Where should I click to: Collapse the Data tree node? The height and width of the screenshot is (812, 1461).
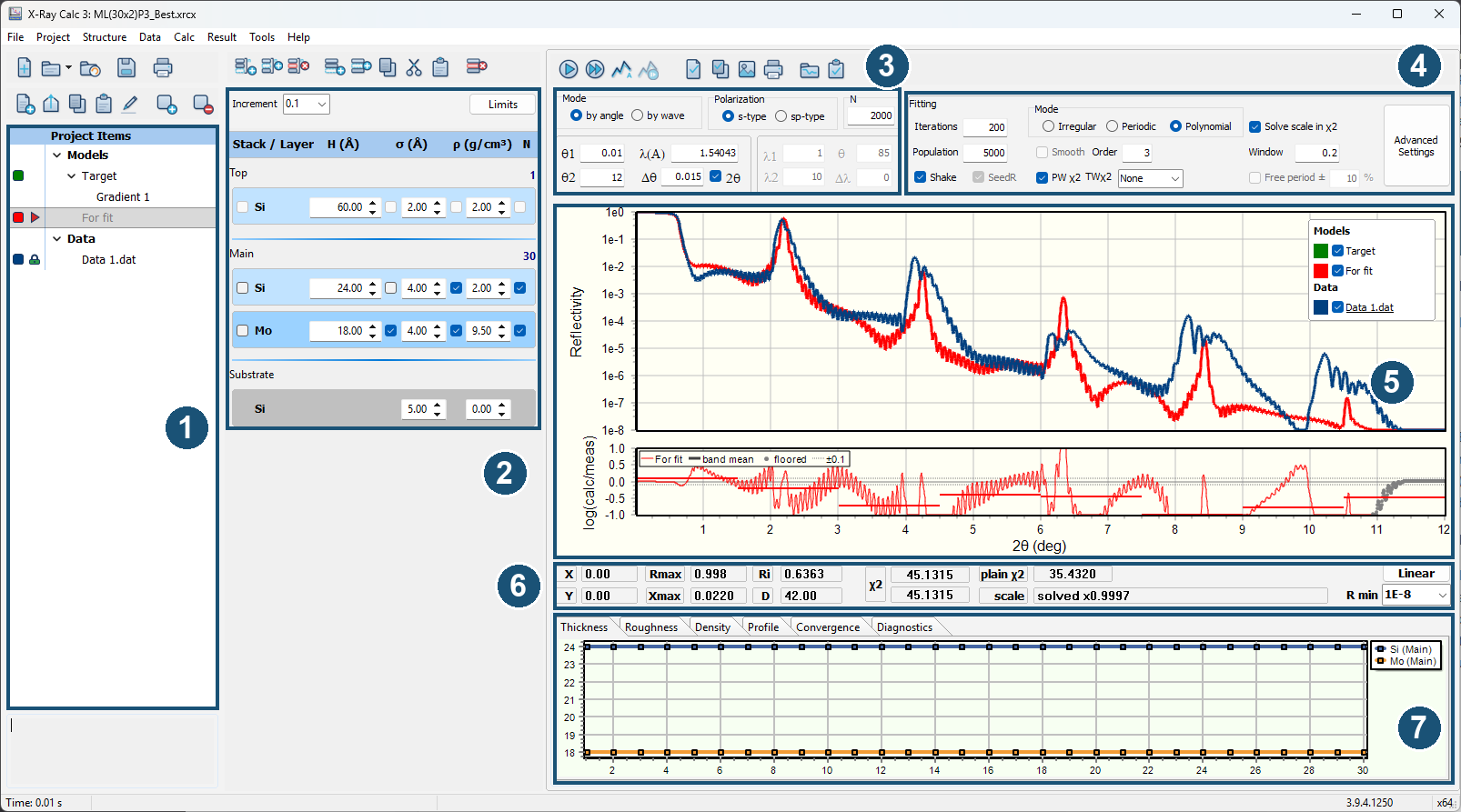tap(57, 239)
